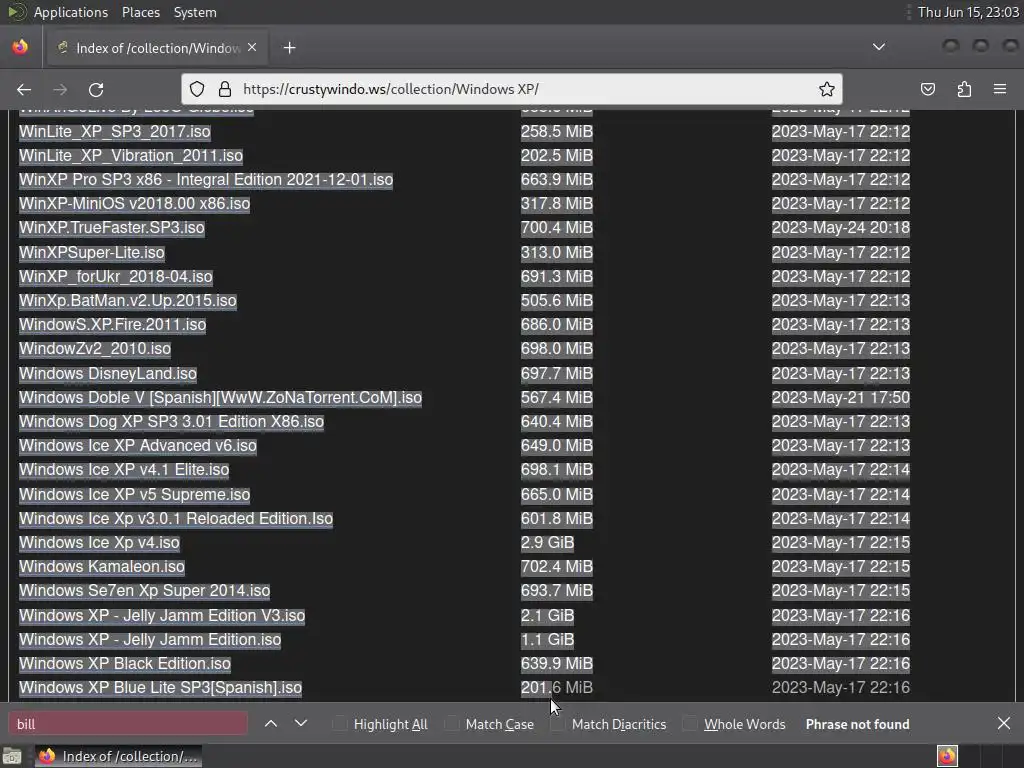Toggle Match Diacritics checkbox

557,724
